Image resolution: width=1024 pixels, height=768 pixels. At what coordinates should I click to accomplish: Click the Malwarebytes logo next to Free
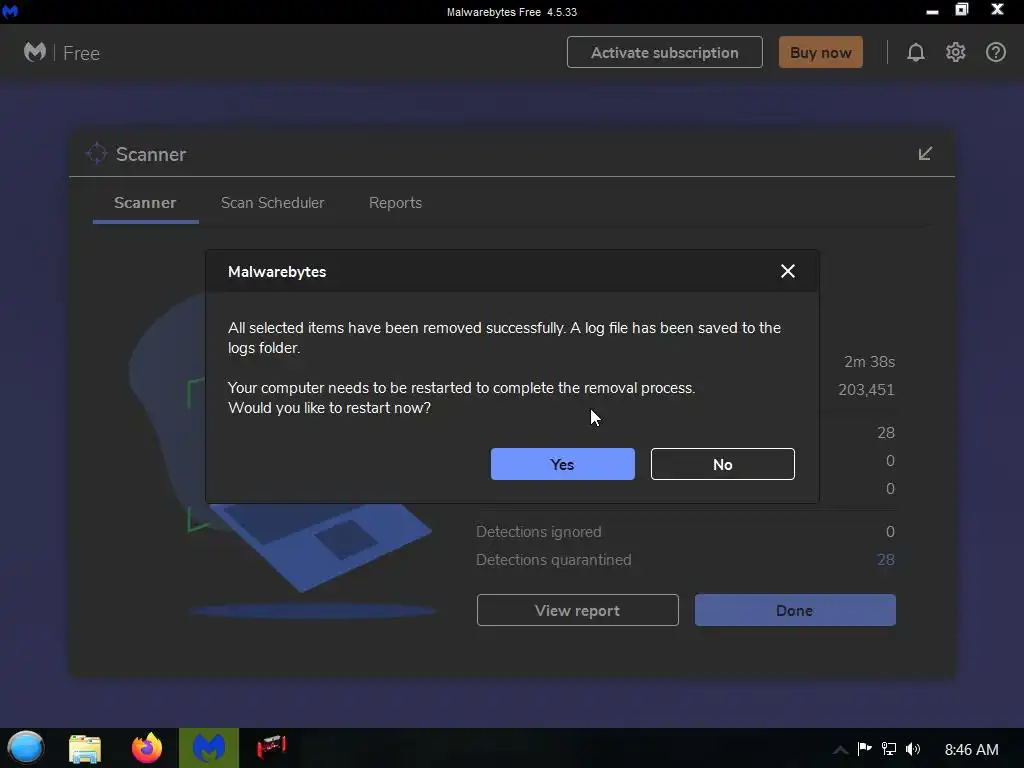[35, 52]
